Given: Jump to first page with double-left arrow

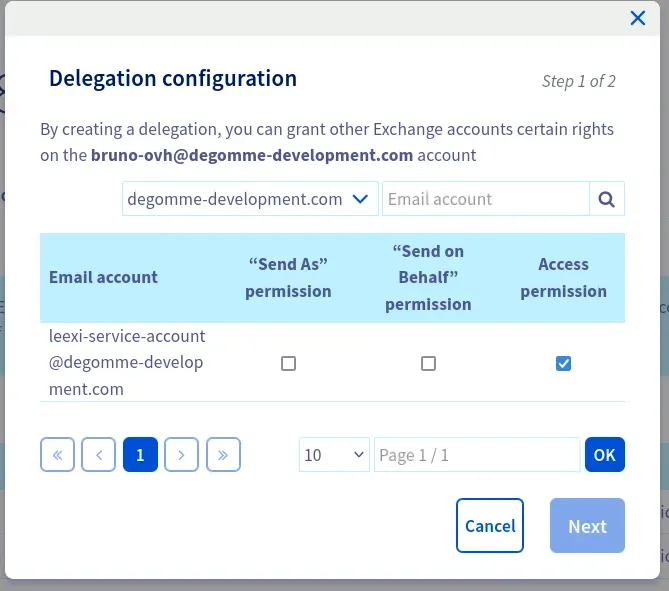Looking at the screenshot, I should (x=57, y=455).
